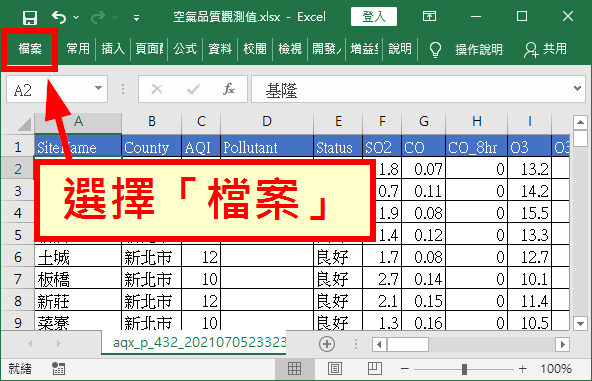
Task: Click the horizontal scrollbar thumb
Action: 408,344
